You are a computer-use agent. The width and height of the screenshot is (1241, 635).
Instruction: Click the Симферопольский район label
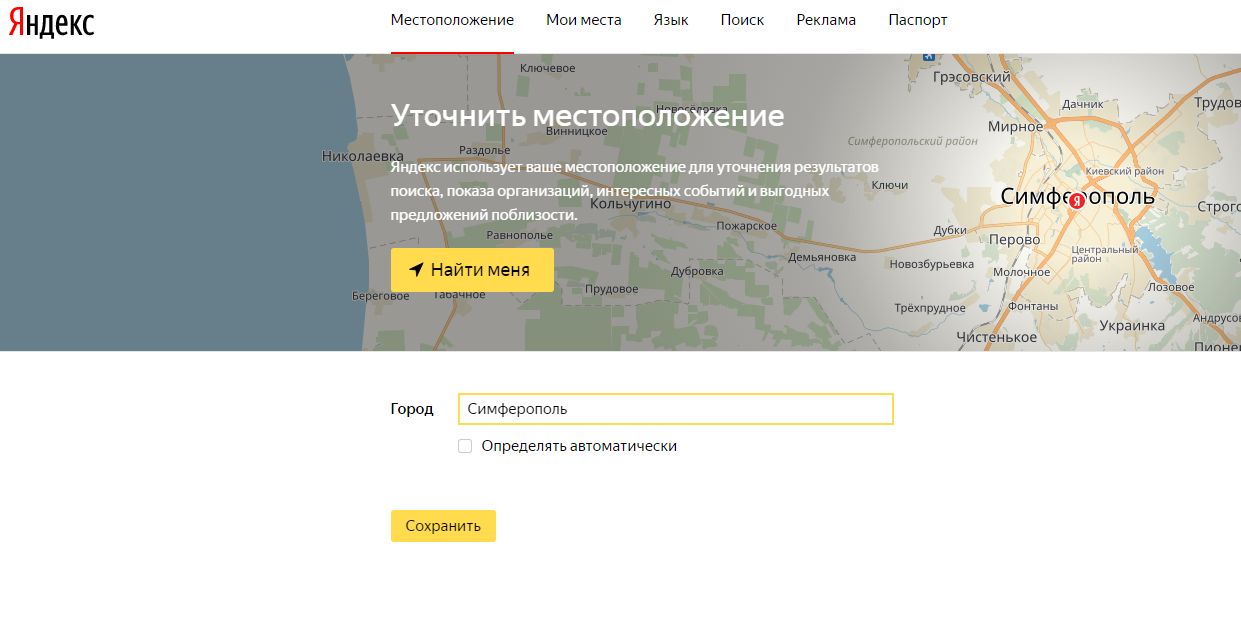pyautogui.click(x=913, y=142)
